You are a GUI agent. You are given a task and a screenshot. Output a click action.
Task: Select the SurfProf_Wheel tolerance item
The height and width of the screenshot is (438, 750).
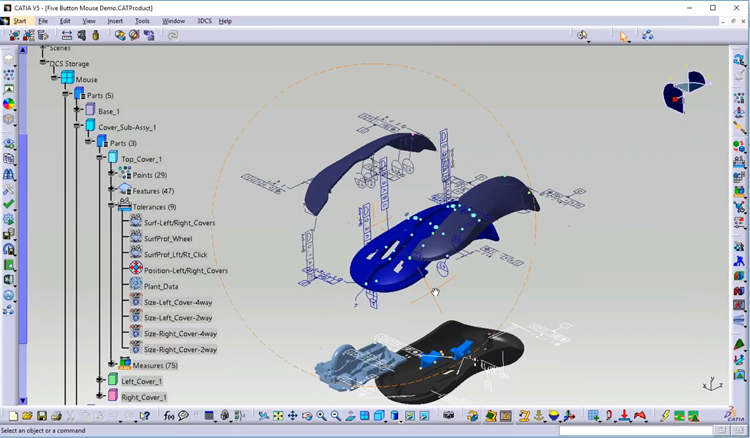[168, 238]
